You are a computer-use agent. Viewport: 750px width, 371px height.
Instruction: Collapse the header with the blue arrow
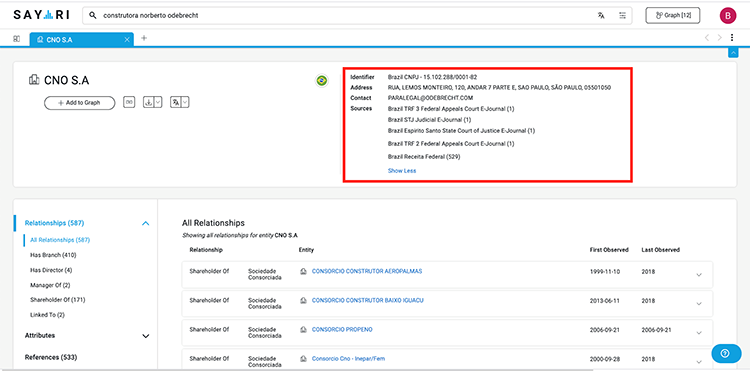coord(733,53)
